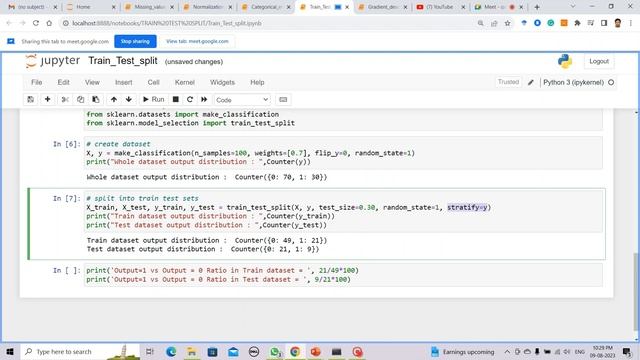Open the command palette keyboard icon
Image resolution: width=640 pixels, height=360 pixels.
(x=283, y=100)
